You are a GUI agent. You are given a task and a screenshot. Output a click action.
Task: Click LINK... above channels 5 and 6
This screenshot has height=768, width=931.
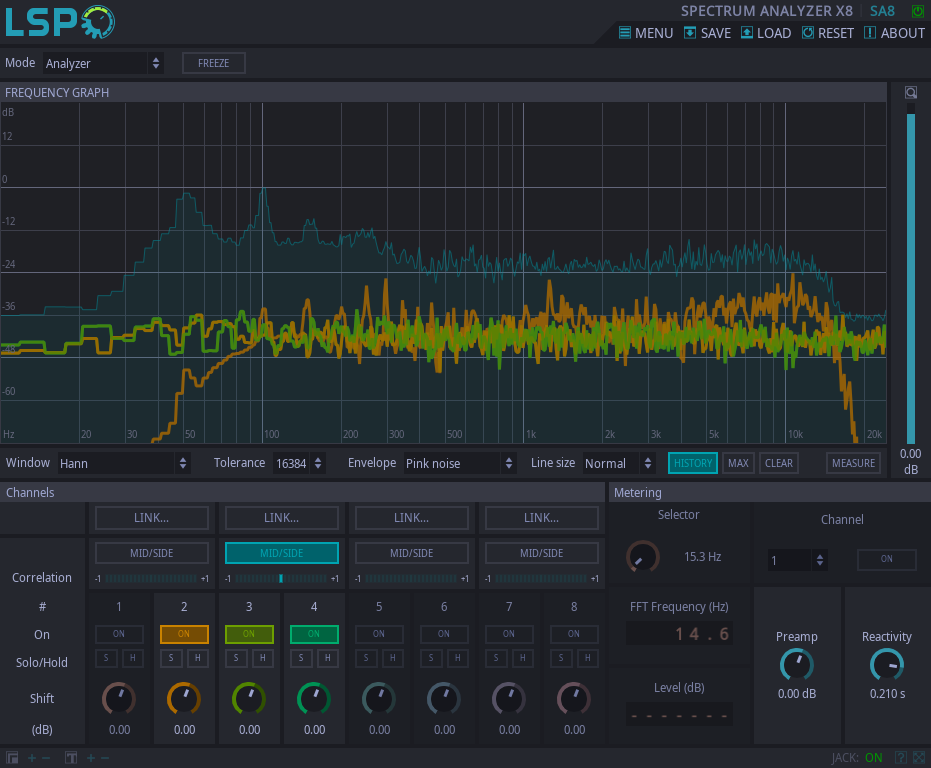[411, 518]
